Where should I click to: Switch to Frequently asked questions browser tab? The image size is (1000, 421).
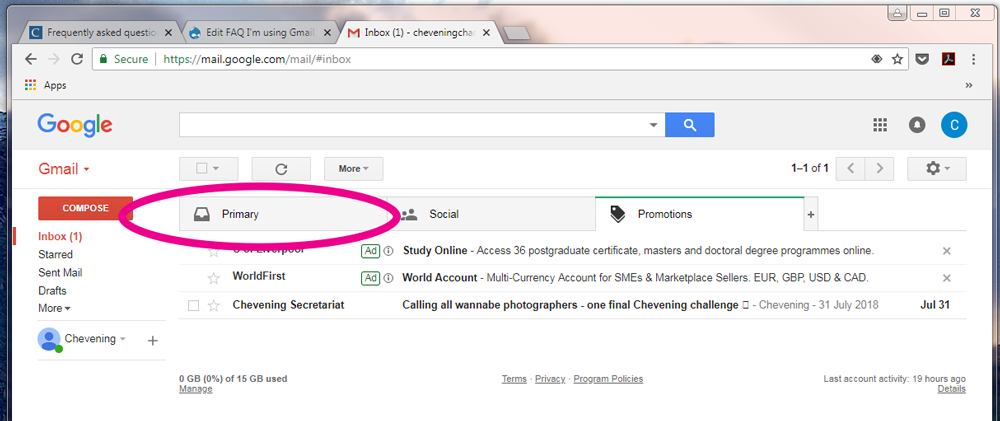(x=101, y=33)
